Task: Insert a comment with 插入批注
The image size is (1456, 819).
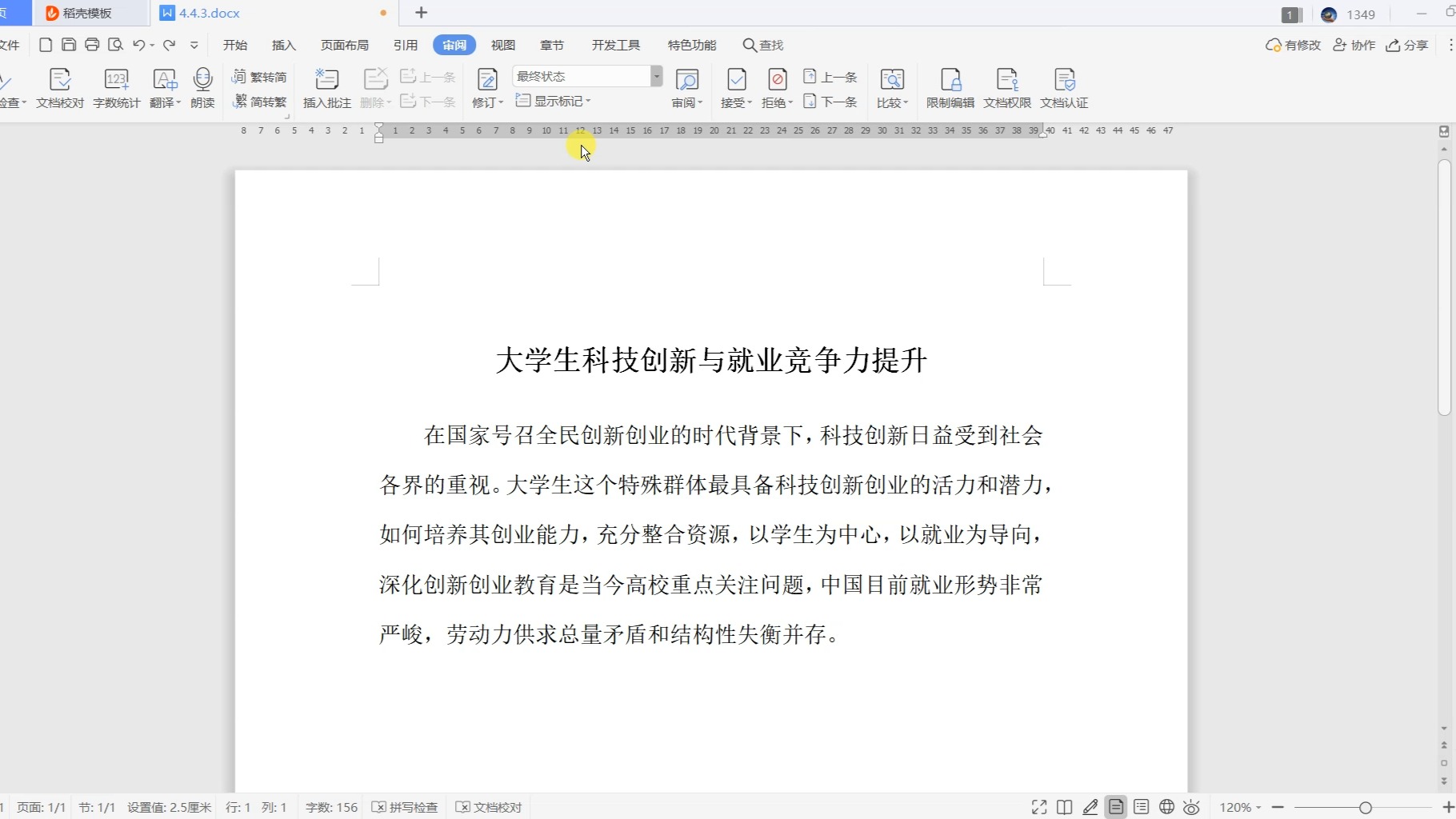Action: 327,86
